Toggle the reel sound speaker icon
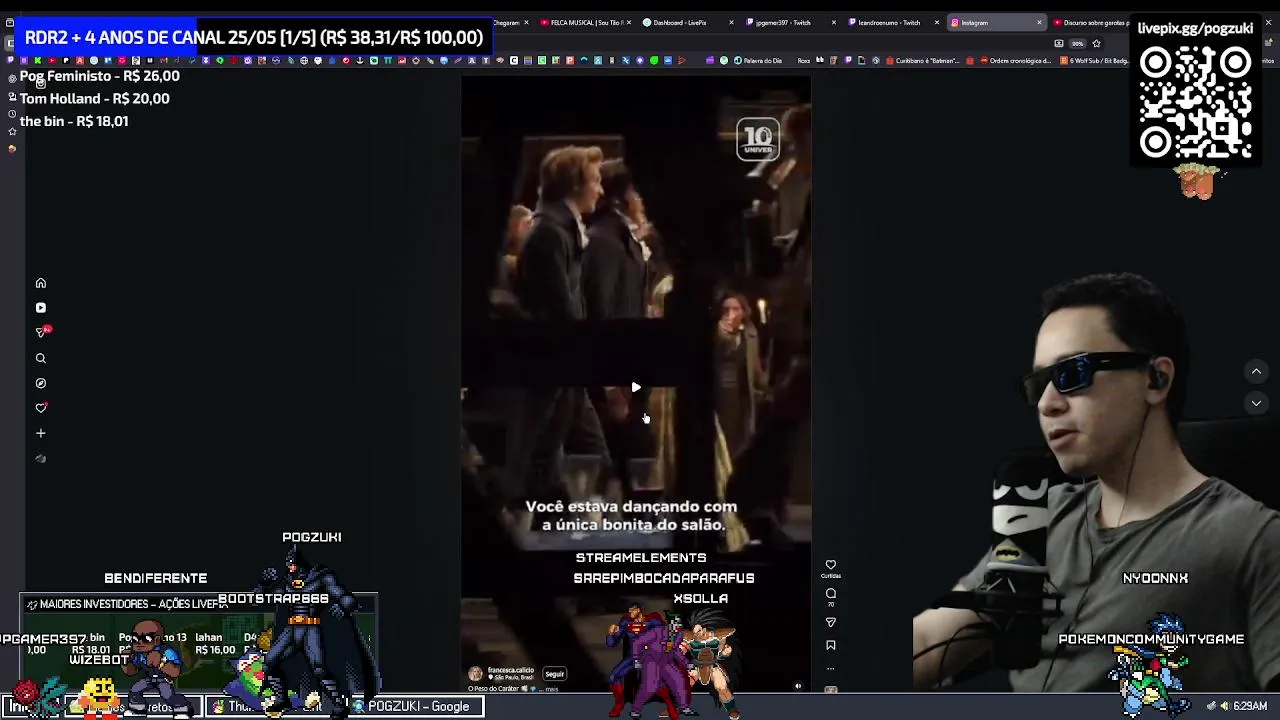This screenshot has height=720, width=1280. click(x=798, y=686)
